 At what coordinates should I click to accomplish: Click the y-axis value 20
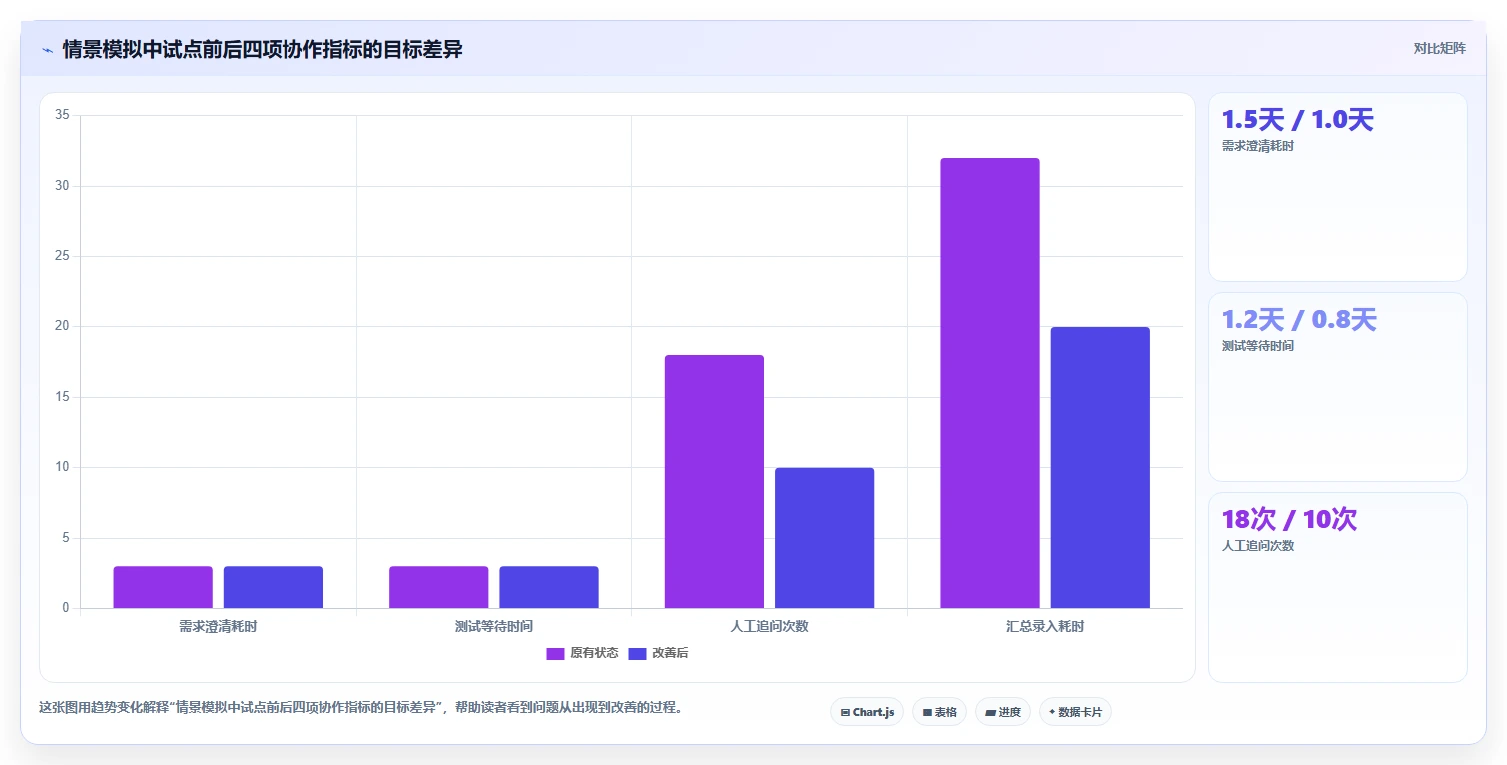[62, 326]
